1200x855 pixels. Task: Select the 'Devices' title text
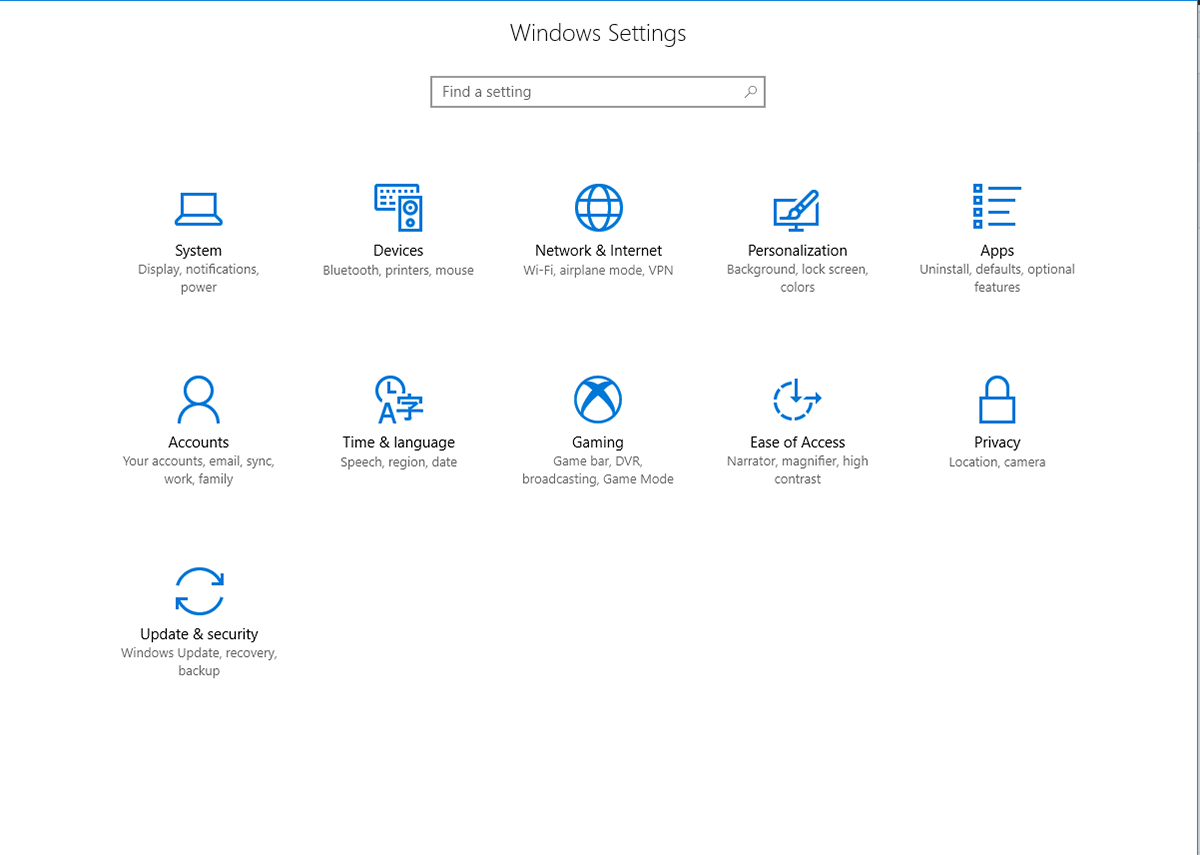[x=398, y=251]
